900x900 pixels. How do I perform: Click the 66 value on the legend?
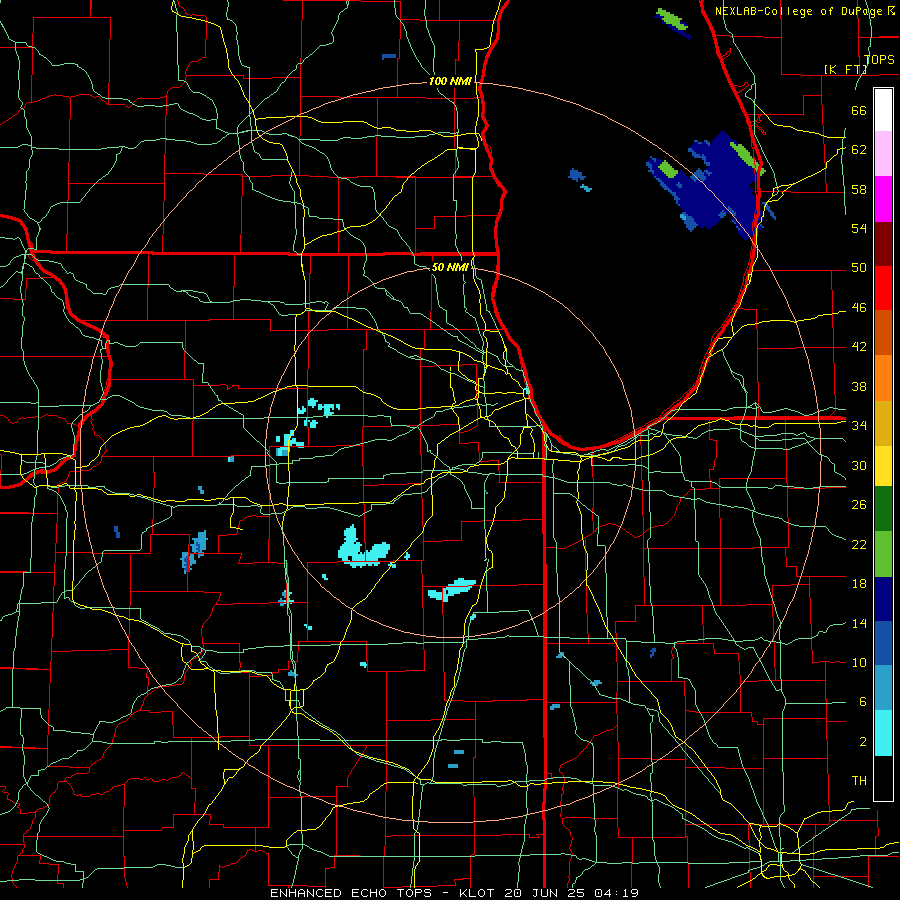click(859, 110)
